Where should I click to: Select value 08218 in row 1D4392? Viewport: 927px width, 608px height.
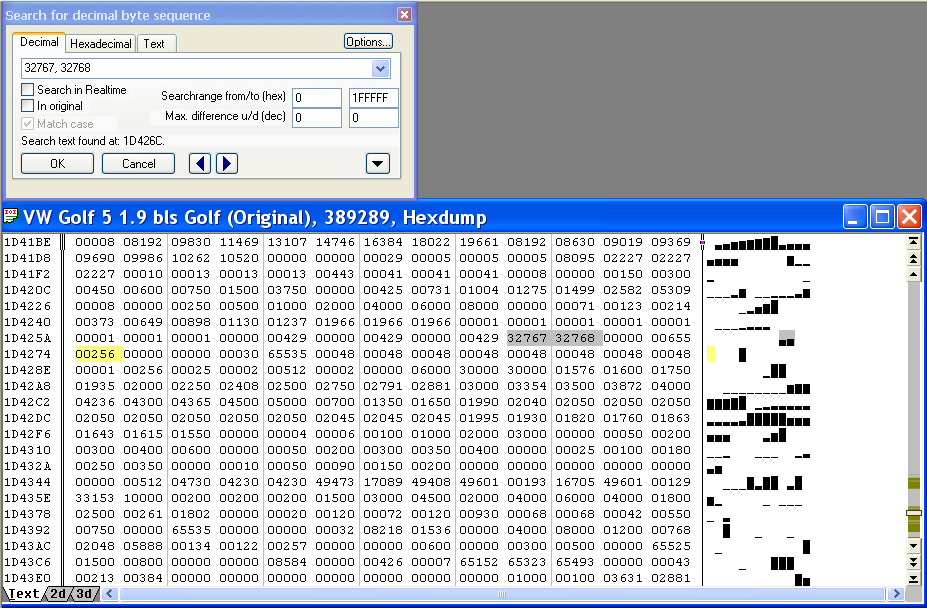point(383,530)
